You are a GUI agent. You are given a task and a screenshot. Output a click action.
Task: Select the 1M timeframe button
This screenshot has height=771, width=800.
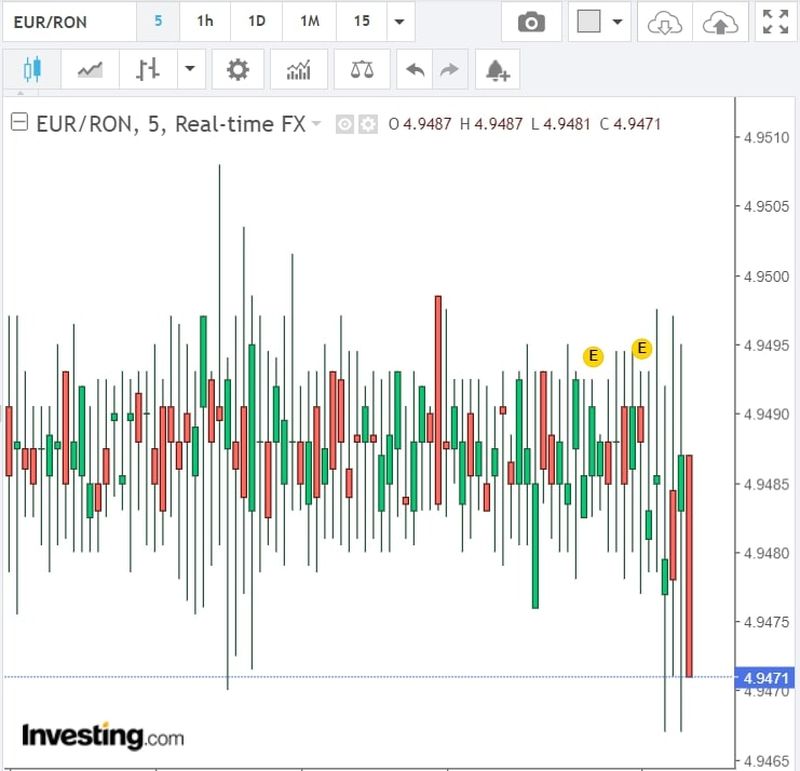pos(309,22)
